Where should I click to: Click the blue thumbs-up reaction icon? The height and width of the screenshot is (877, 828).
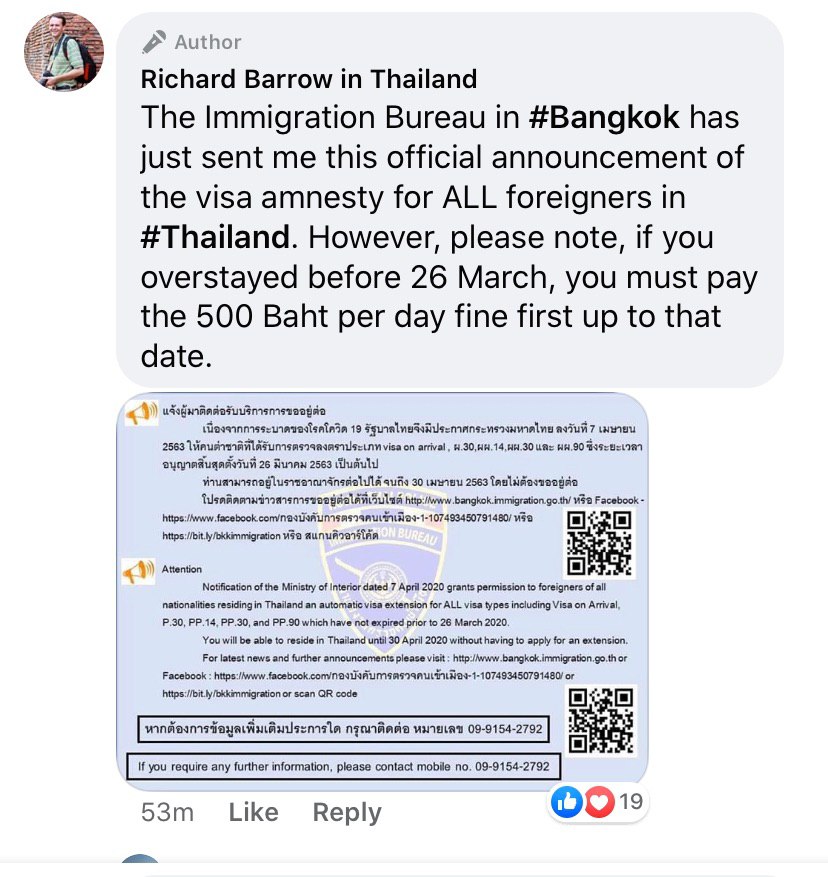(x=566, y=801)
